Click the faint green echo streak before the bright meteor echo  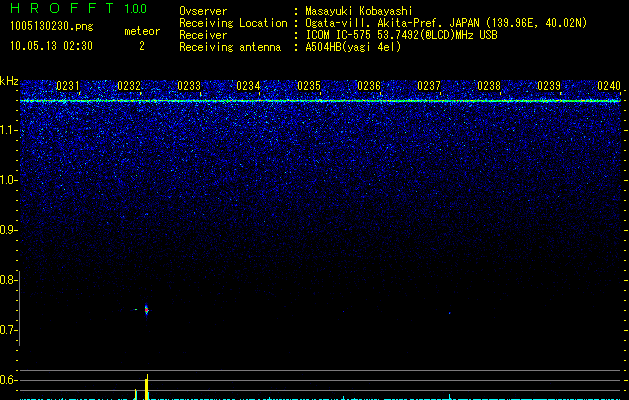click(x=136, y=309)
